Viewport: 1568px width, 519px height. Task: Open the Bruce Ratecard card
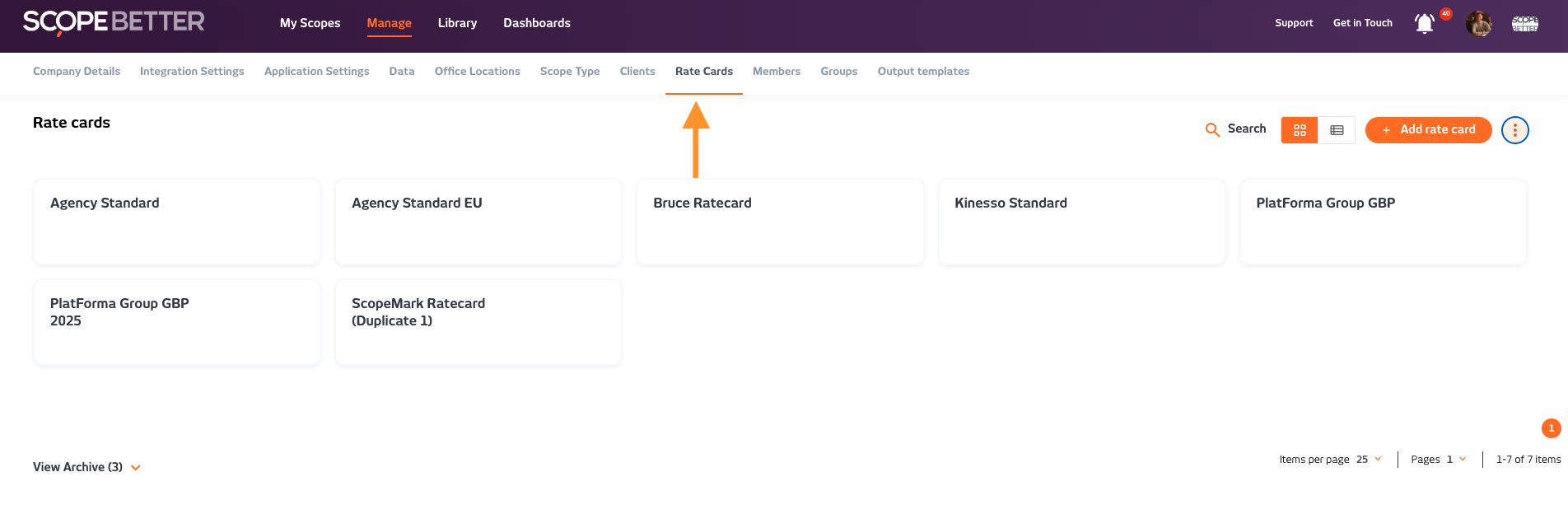779,222
